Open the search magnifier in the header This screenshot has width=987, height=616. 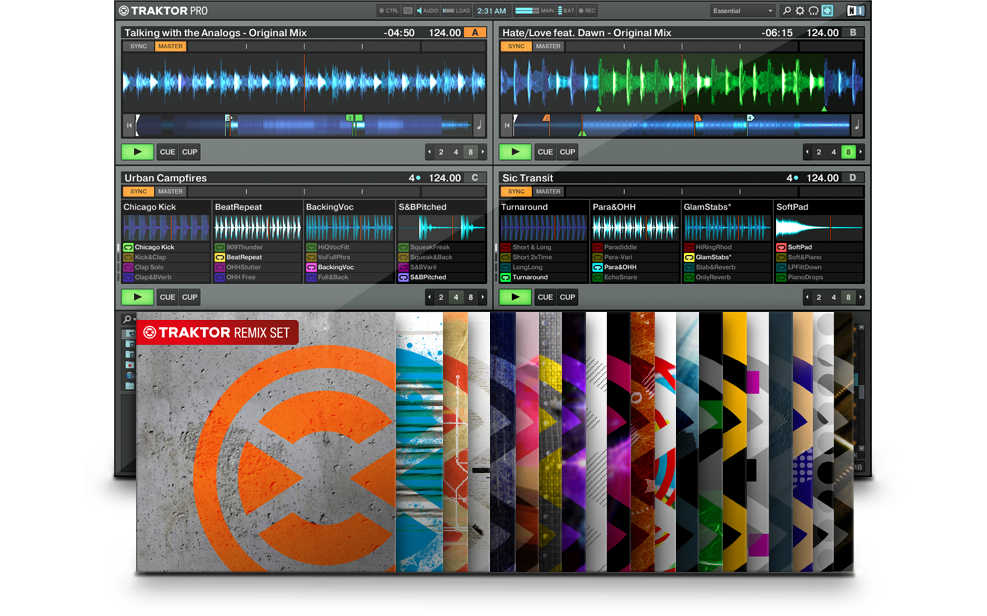pos(787,11)
